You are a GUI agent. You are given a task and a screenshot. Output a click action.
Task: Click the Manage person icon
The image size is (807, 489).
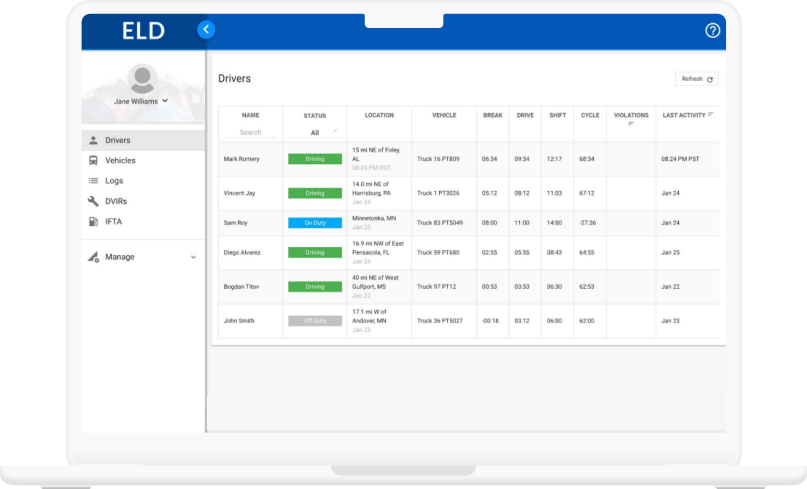[93, 257]
